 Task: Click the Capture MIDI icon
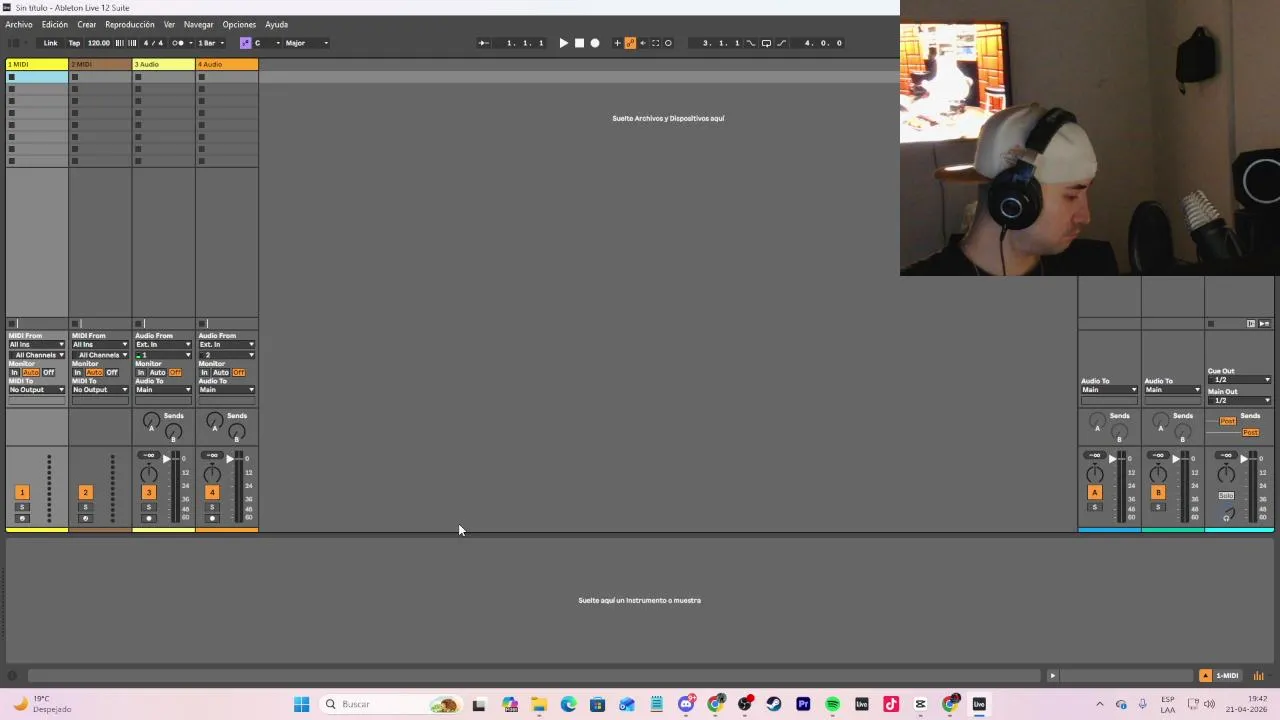pos(656,43)
